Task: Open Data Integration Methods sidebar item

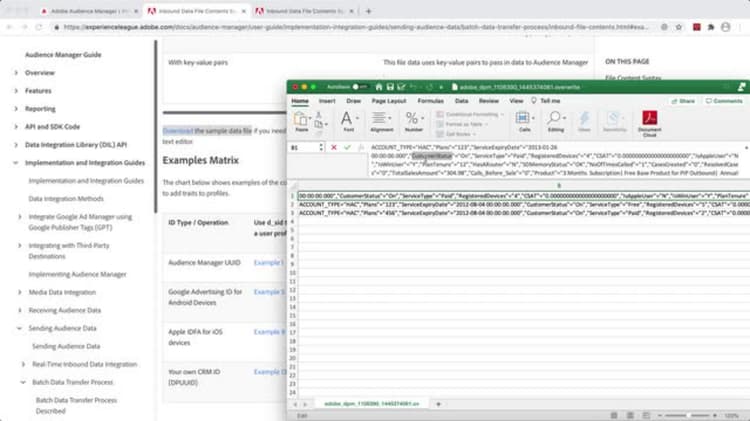Action: pos(66,199)
